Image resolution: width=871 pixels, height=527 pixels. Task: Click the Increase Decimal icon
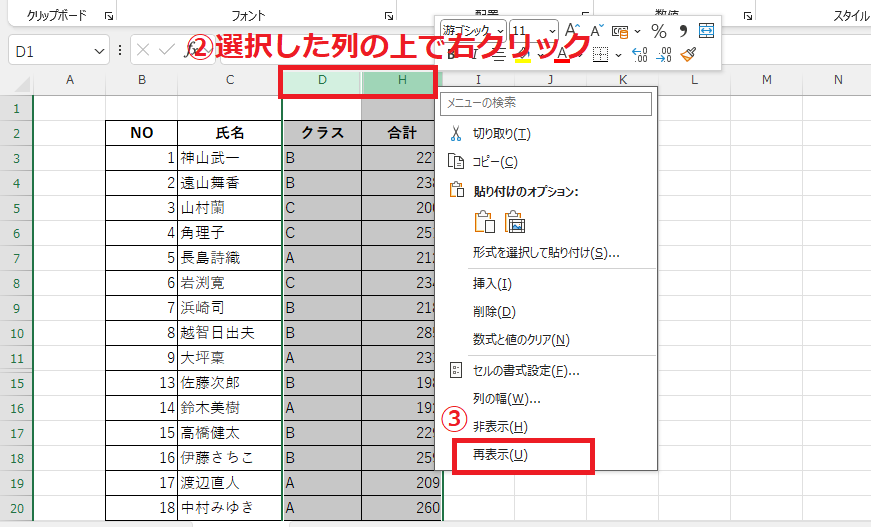(x=640, y=54)
